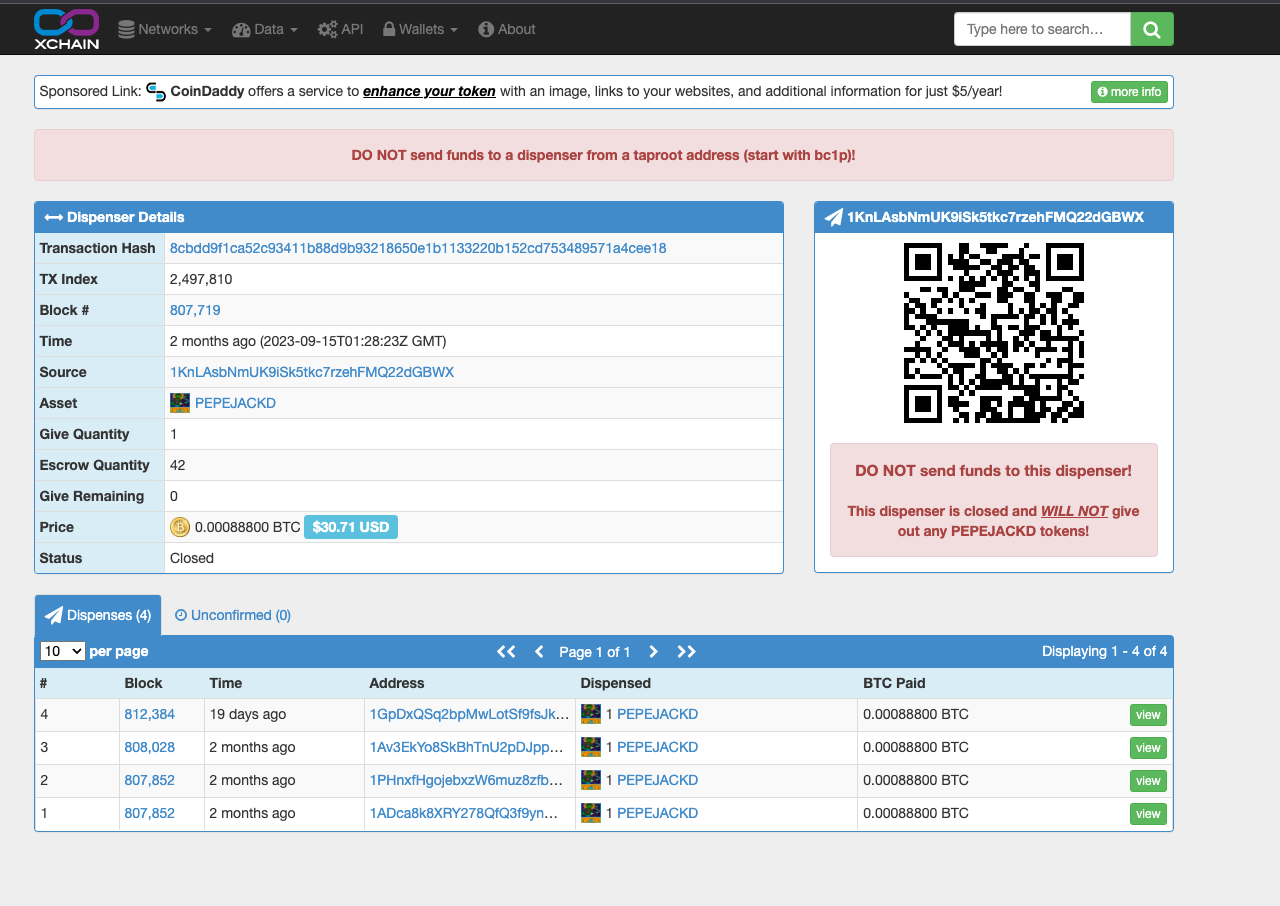Open PEPEJACKD link in dispense row 1

657,813
